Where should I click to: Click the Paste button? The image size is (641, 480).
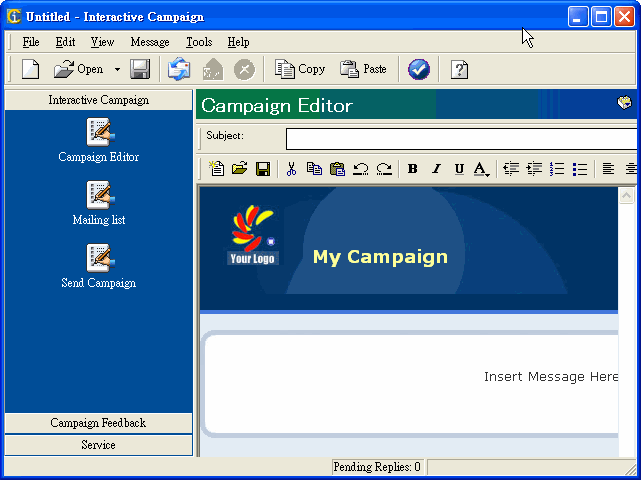pyautogui.click(x=363, y=69)
